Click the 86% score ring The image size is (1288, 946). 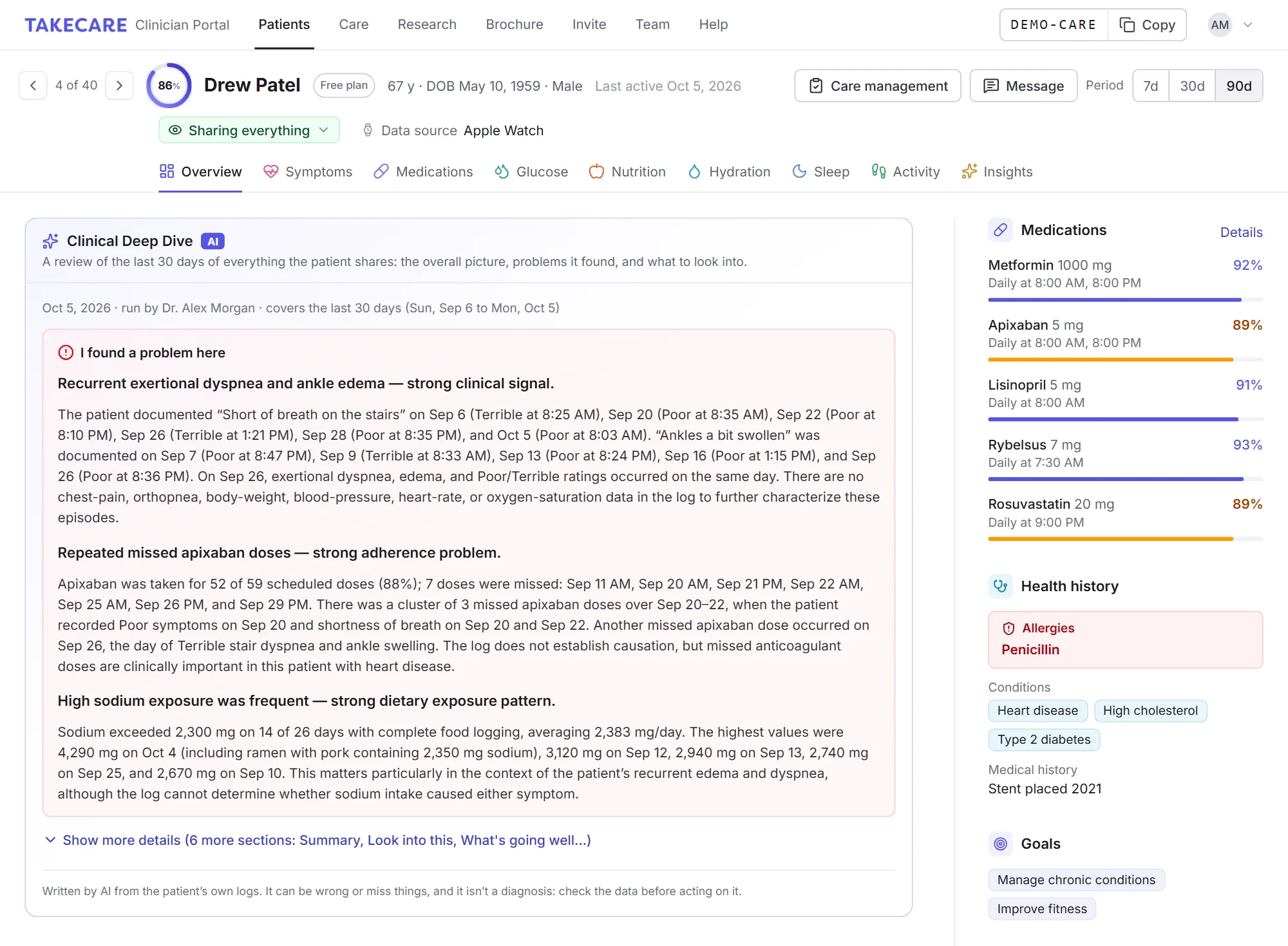point(169,86)
